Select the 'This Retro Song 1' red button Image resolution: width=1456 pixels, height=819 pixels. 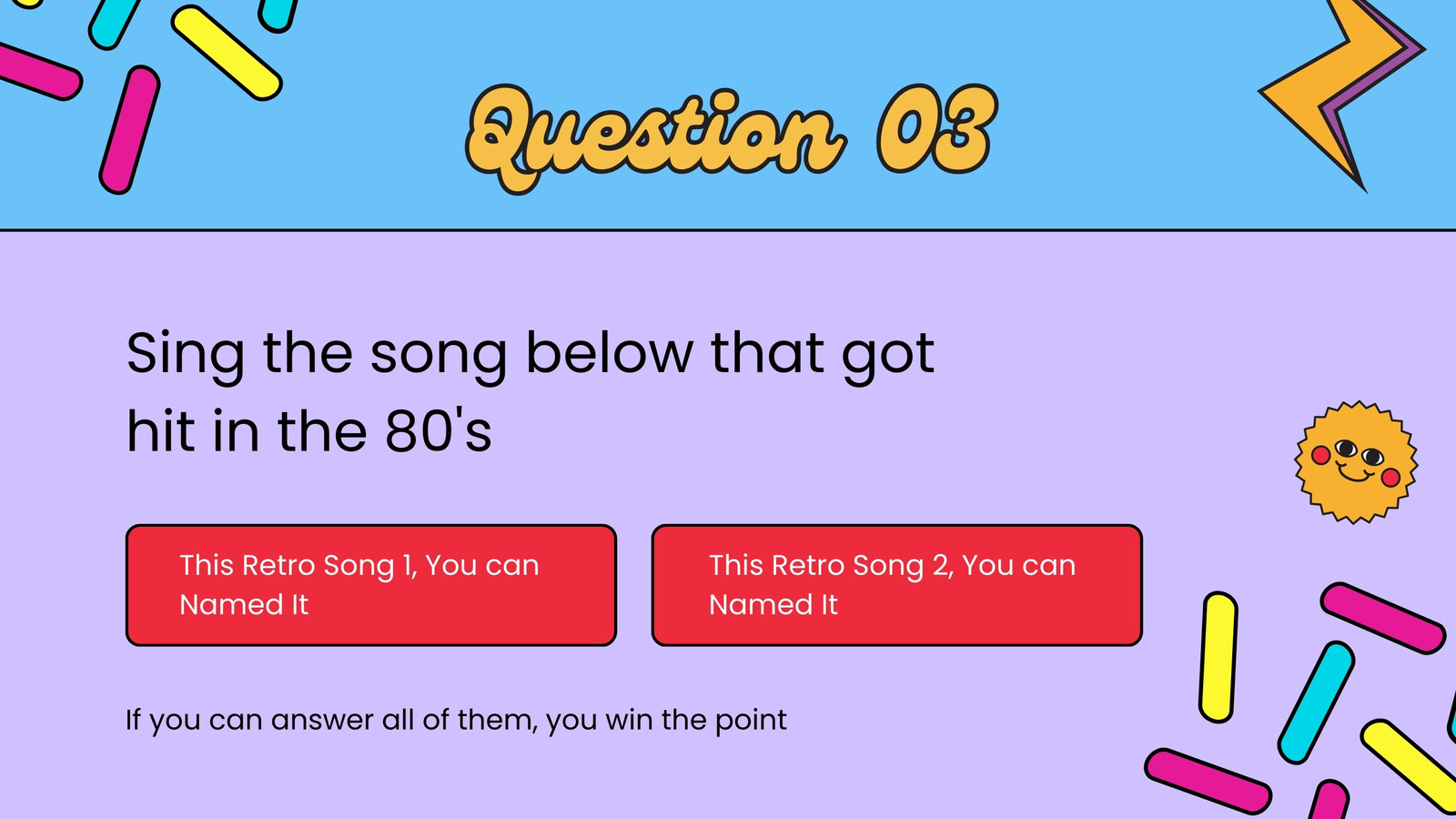coord(371,585)
